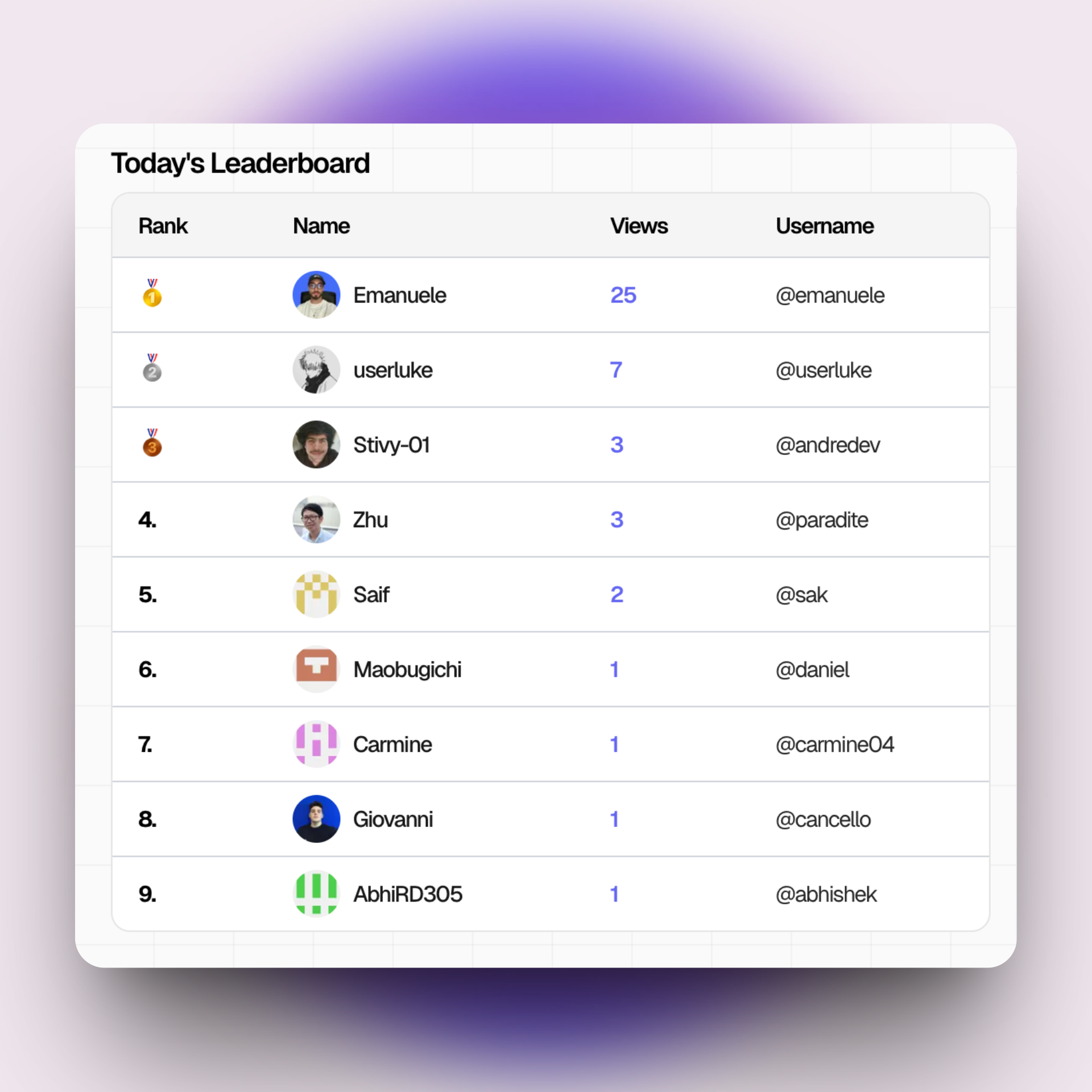Screen dimensions: 1092x1092
Task: Click Emanuele's 25 views count
Action: (623, 295)
